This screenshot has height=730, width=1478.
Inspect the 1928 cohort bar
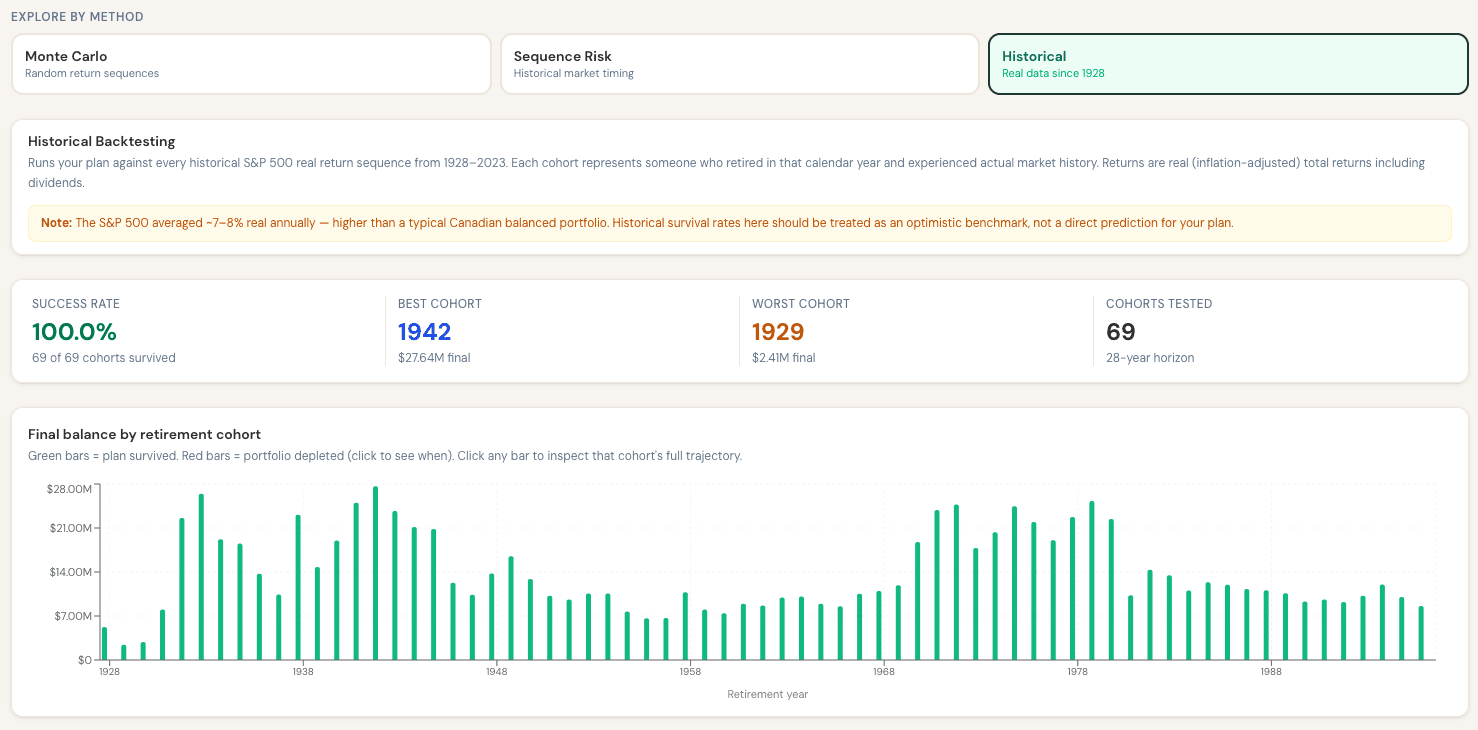(x=104, y=644)
